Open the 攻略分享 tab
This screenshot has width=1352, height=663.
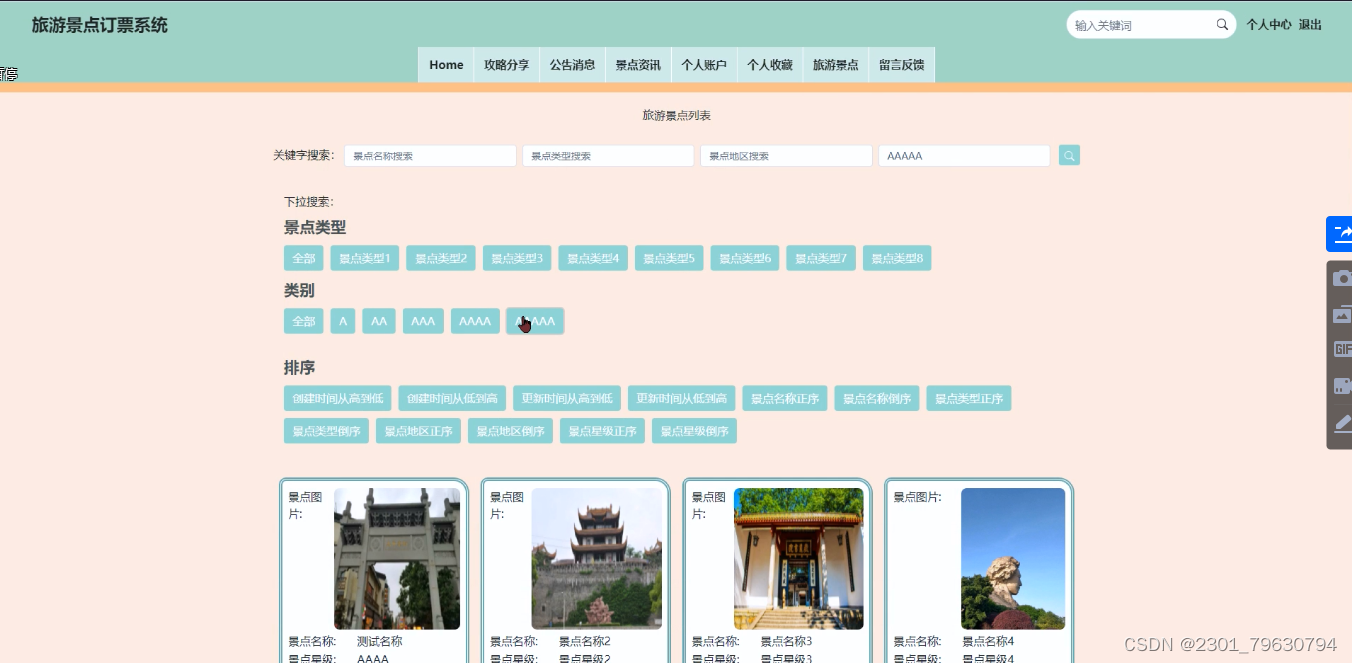(x=507, y=65)
